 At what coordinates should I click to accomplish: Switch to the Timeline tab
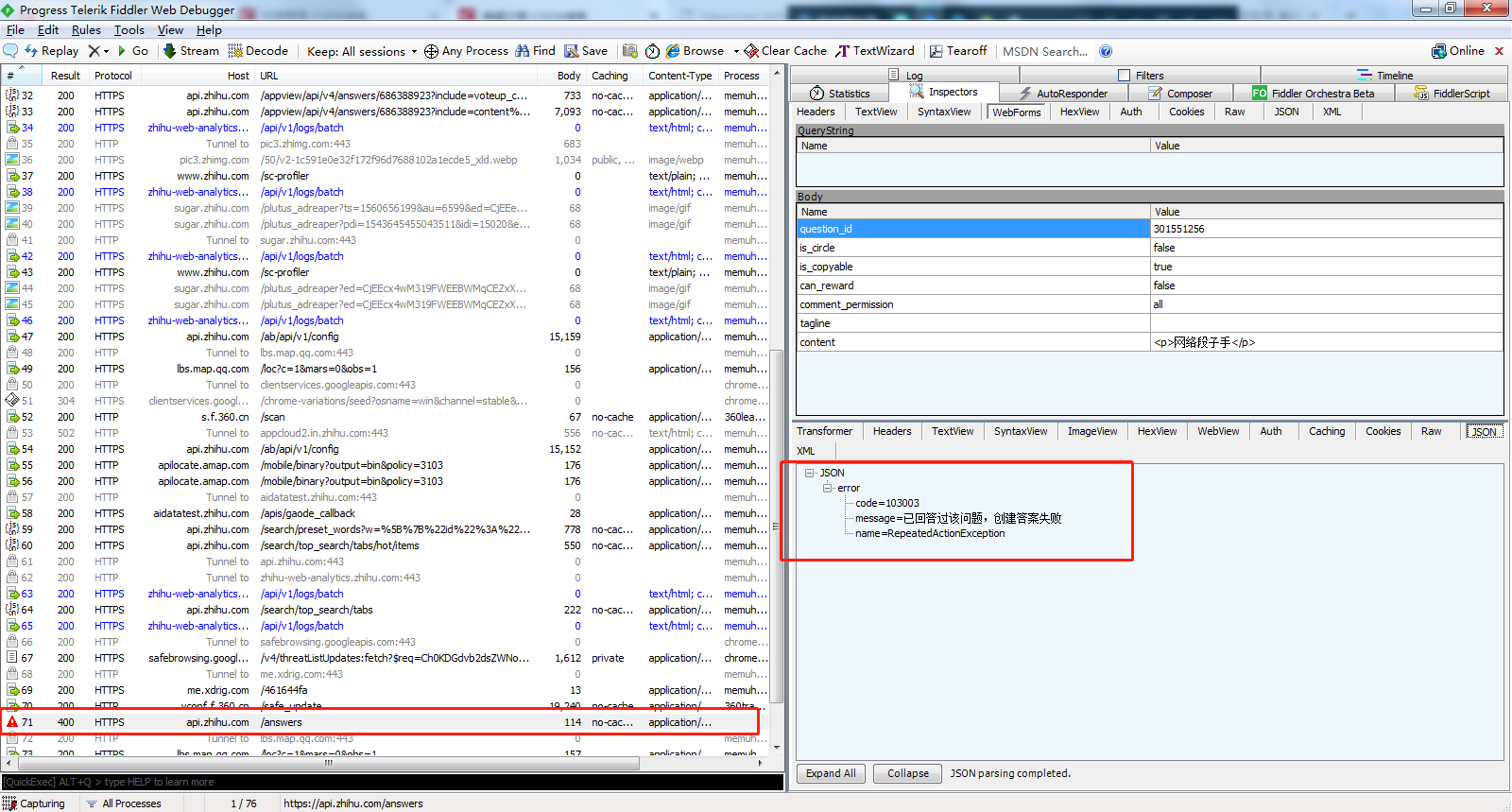pyautogui.click(x=1385, y=75)
